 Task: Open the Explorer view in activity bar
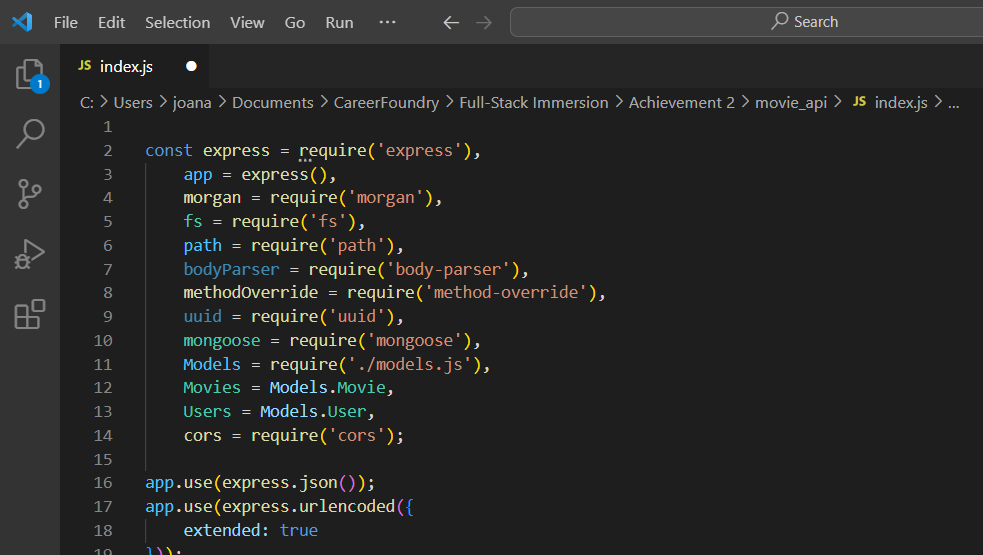(x=30, y=75)
